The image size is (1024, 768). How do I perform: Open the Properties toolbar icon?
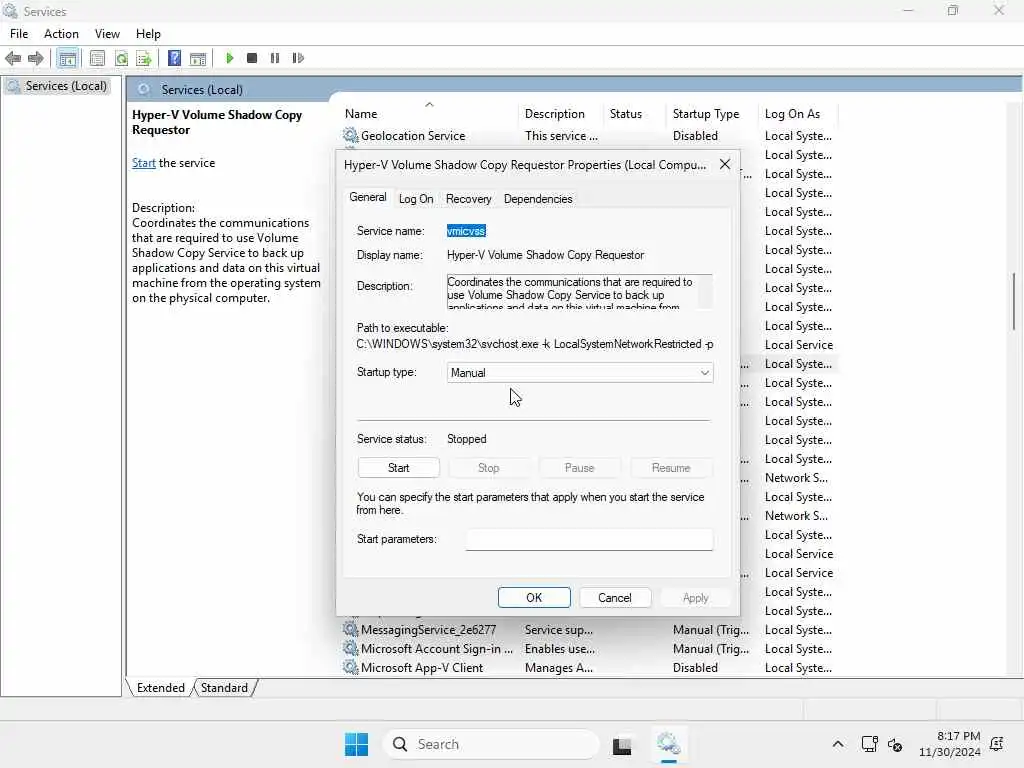(97, 58)
